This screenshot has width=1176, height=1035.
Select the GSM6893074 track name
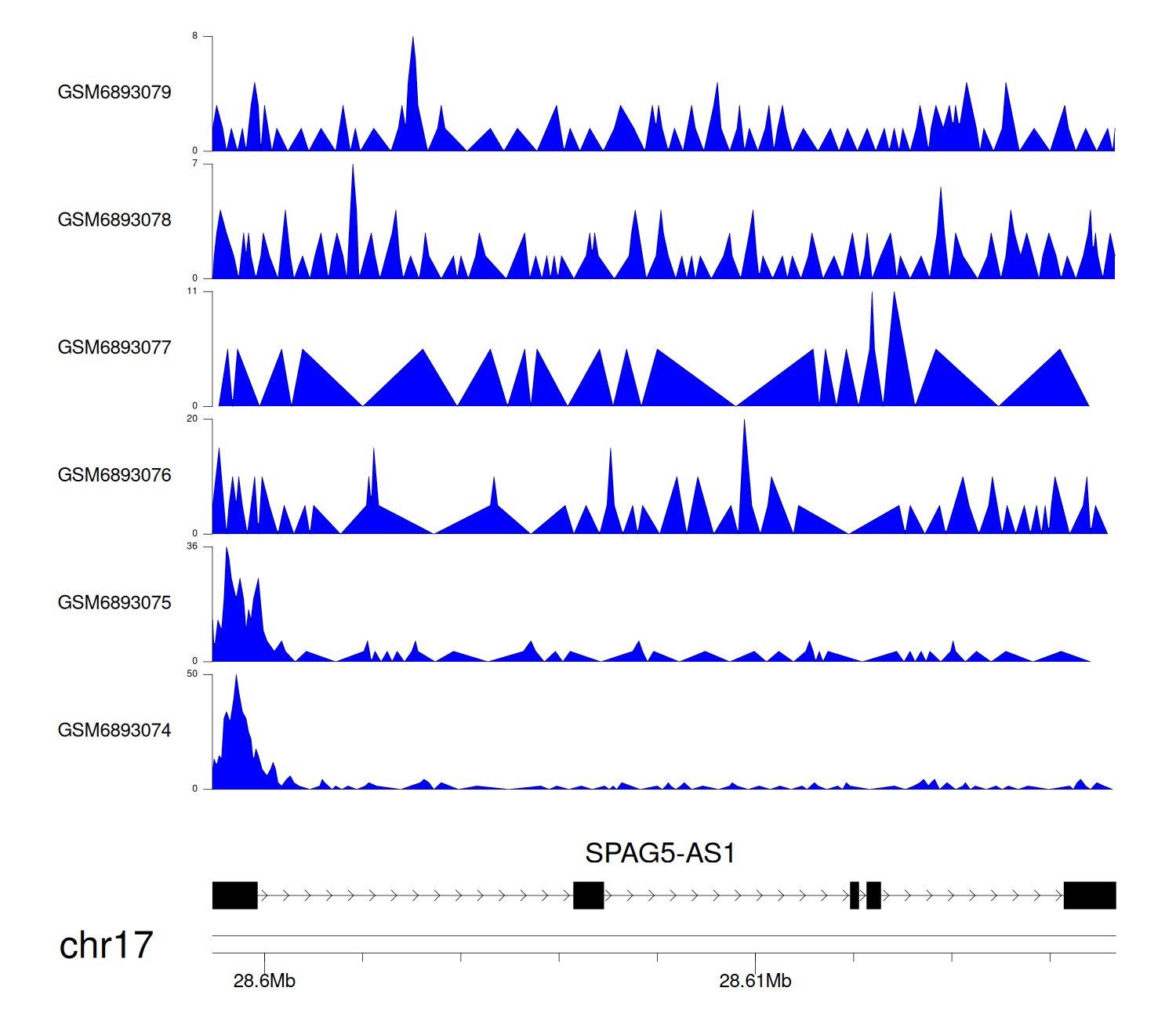tap(114, 731)
